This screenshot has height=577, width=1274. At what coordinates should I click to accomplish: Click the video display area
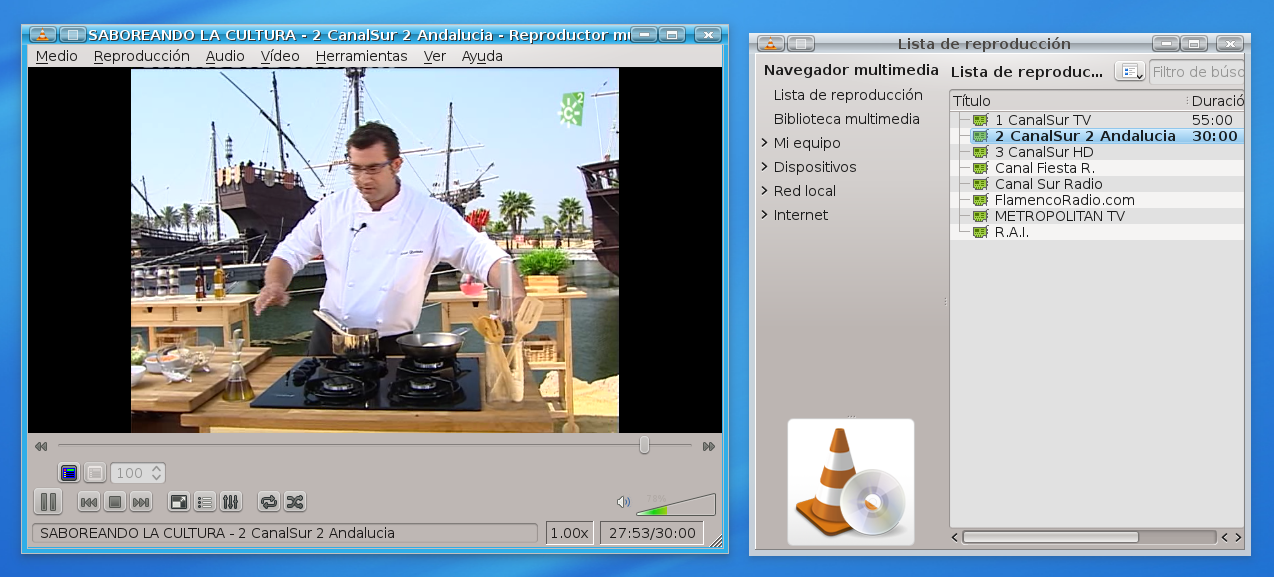375,250
